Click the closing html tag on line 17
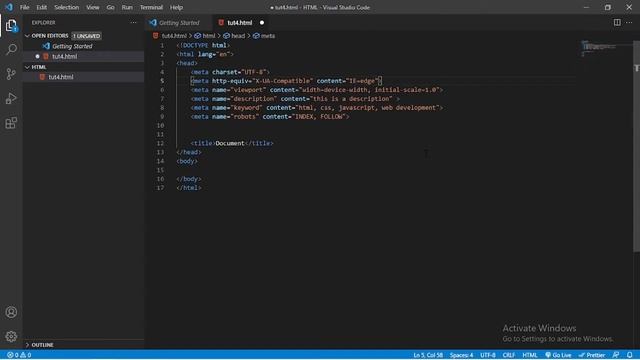Image resolution: width=640 pixels, height=360 pixels. (x=189, y=188)
